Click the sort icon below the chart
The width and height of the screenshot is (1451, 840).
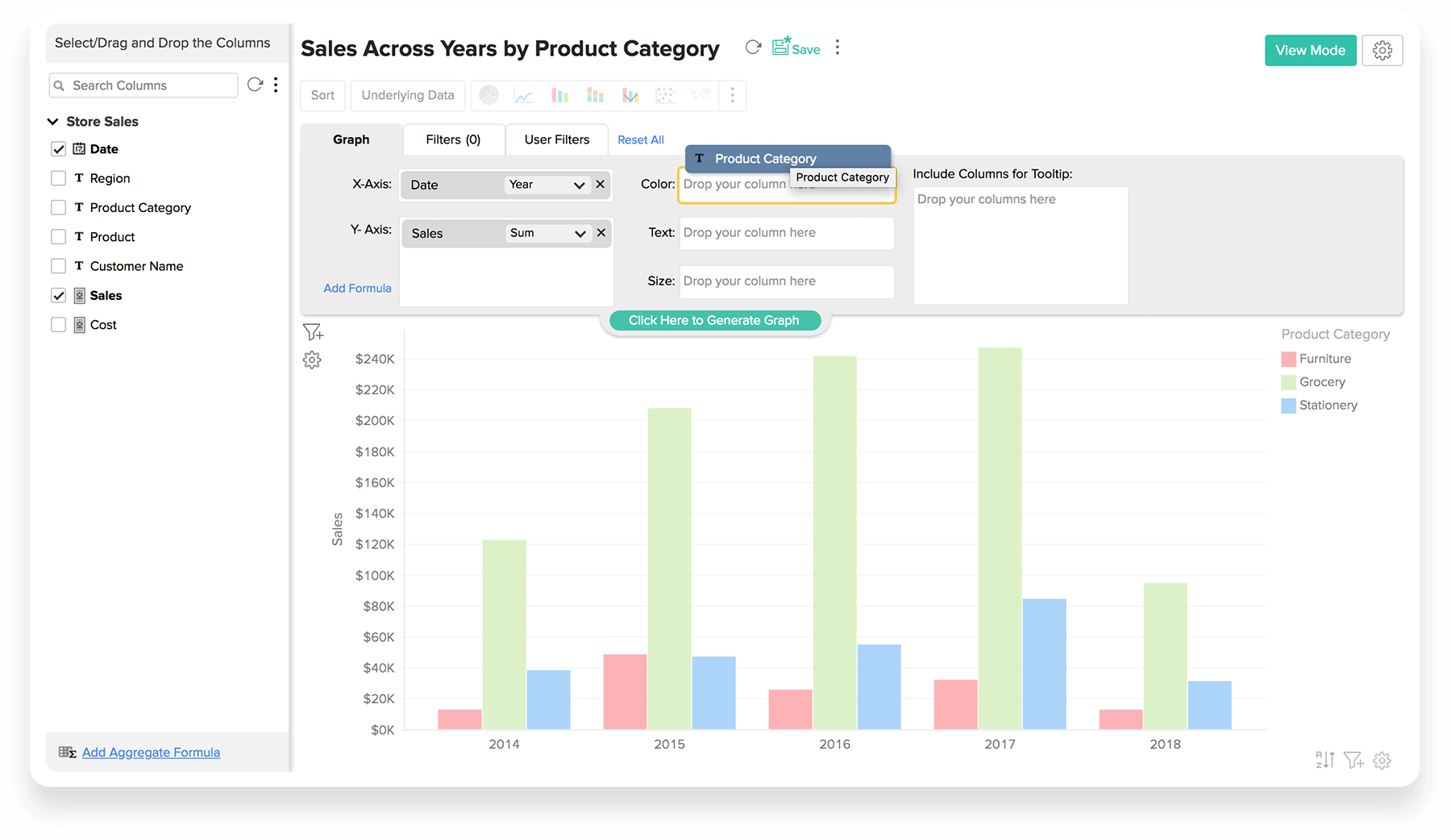(1324, 759)
